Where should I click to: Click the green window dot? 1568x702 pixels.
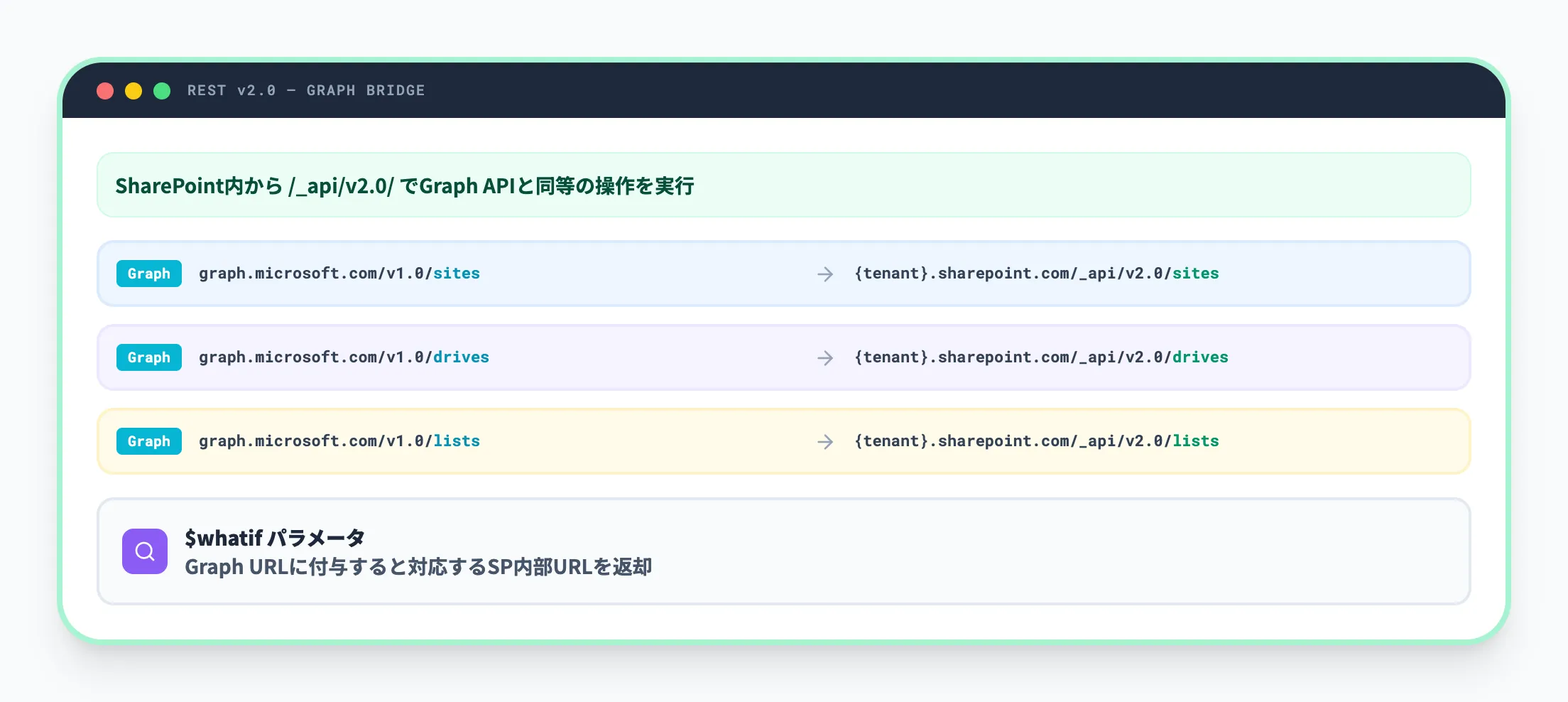click(x=162, y=91)
